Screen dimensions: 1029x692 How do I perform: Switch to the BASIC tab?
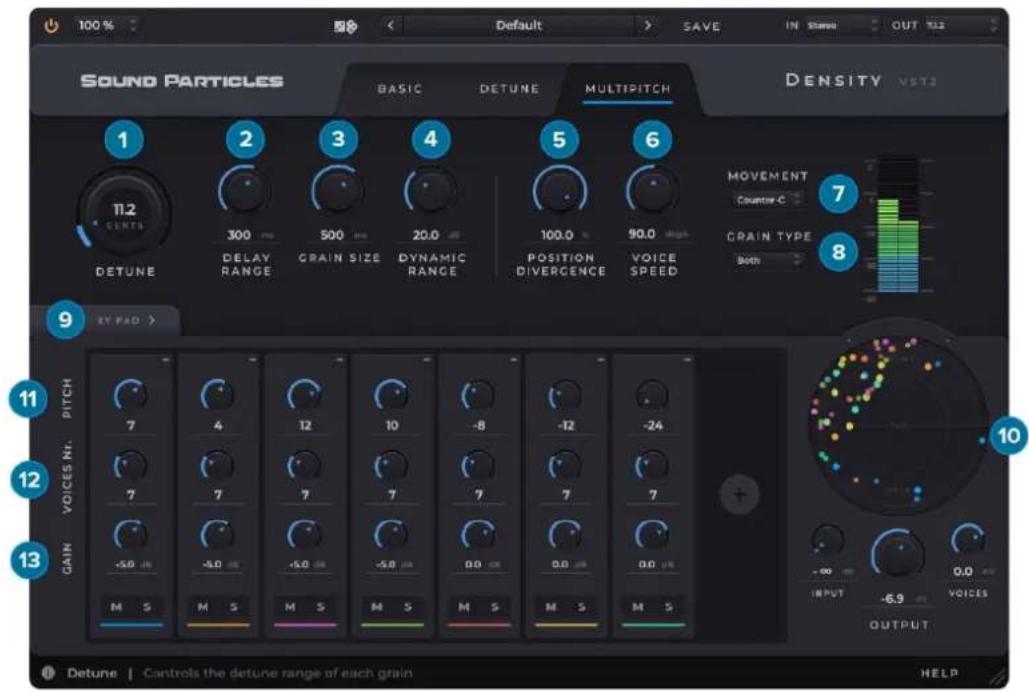coord(400,89)
